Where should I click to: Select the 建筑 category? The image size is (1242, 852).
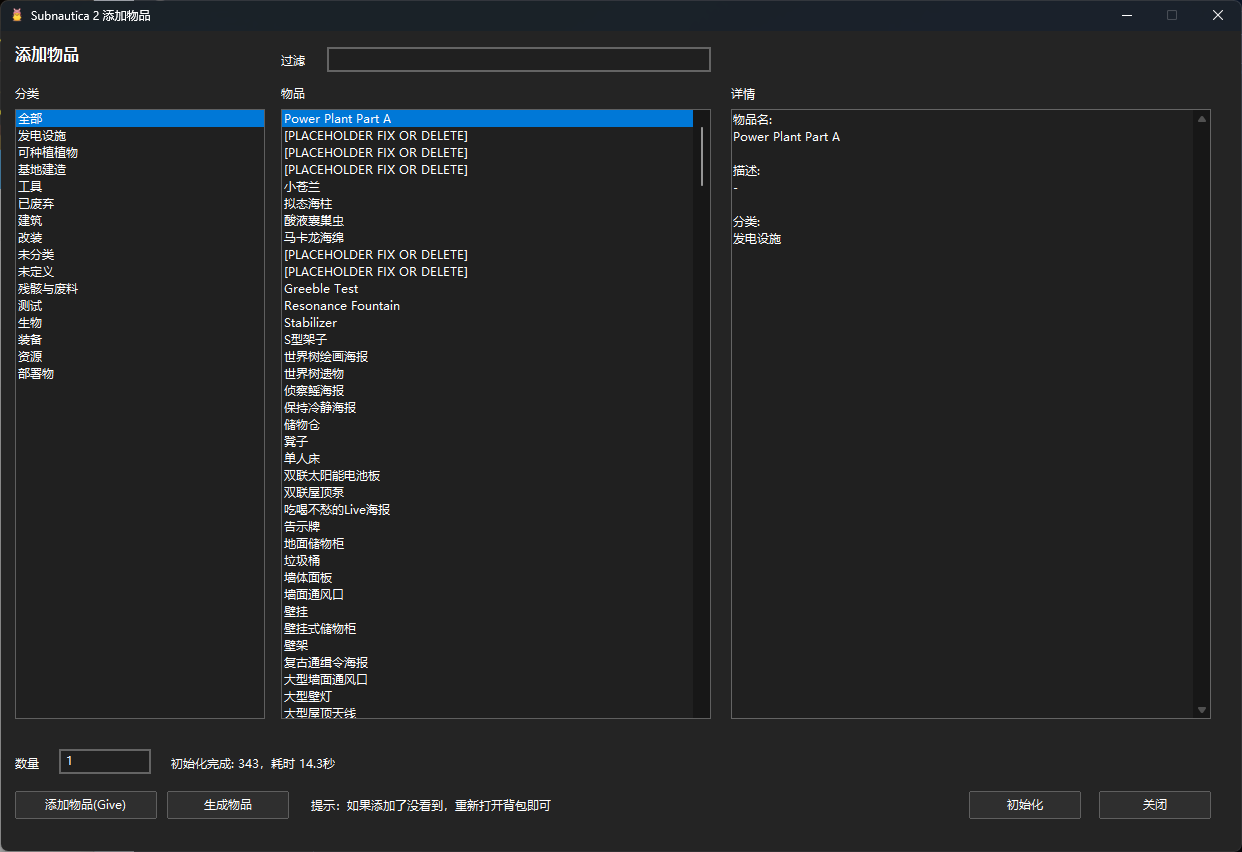(140, 220)
